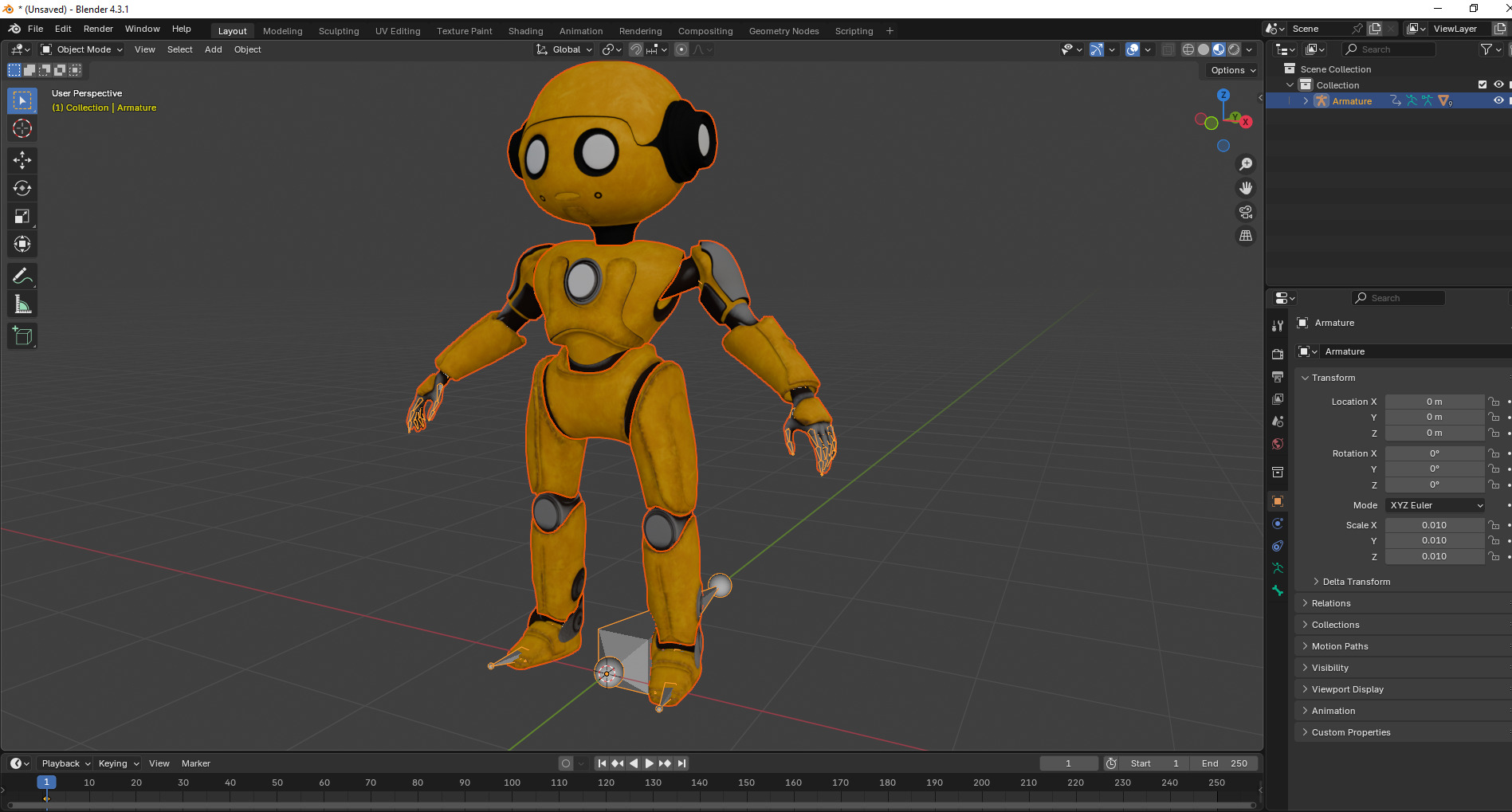This screenshot has width=1512, height=812.
Task: Switch perspective/orthographic grid icon
Action: click(1246, 236)
